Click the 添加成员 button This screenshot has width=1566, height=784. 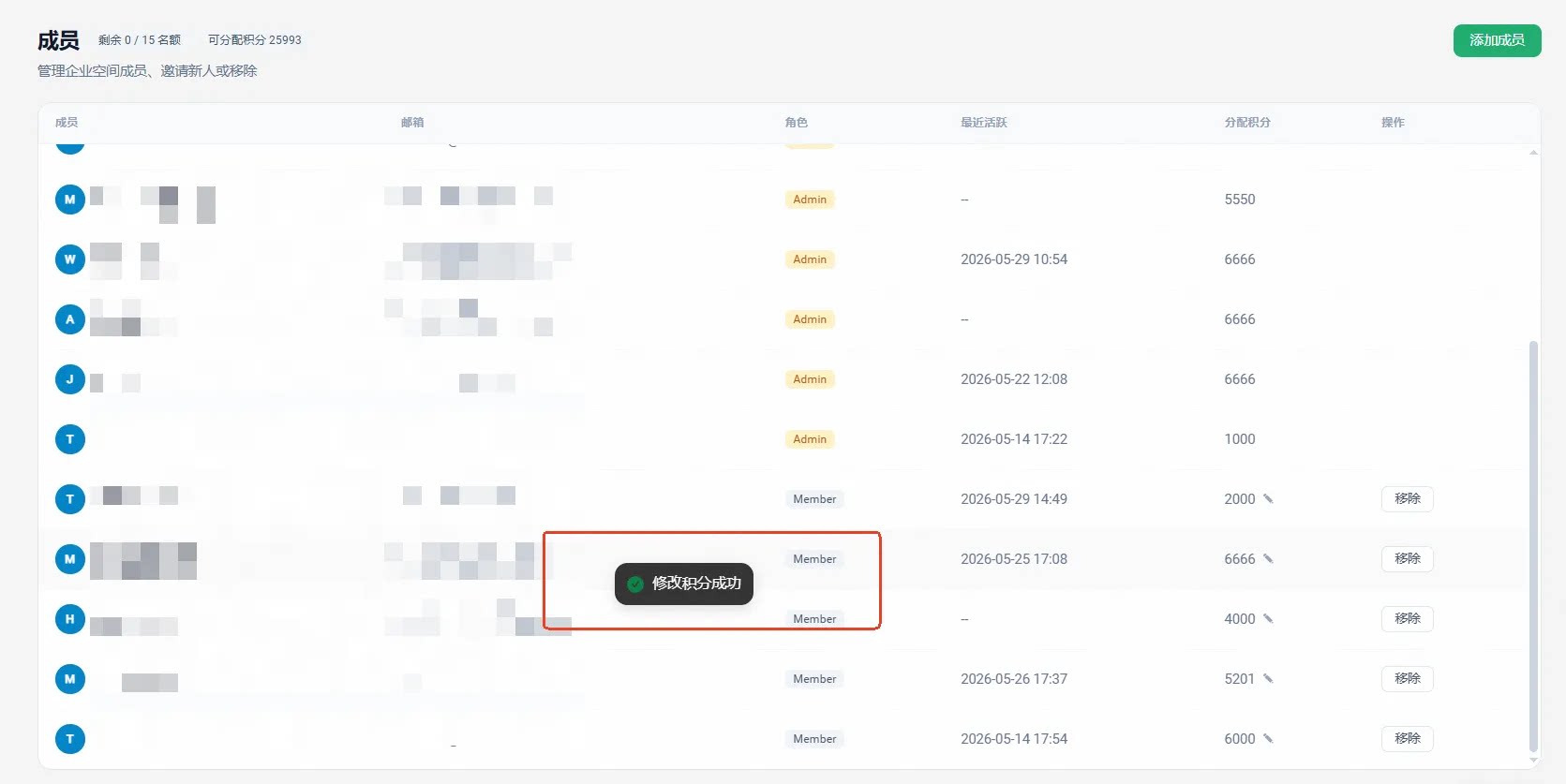click(1497, 40)
